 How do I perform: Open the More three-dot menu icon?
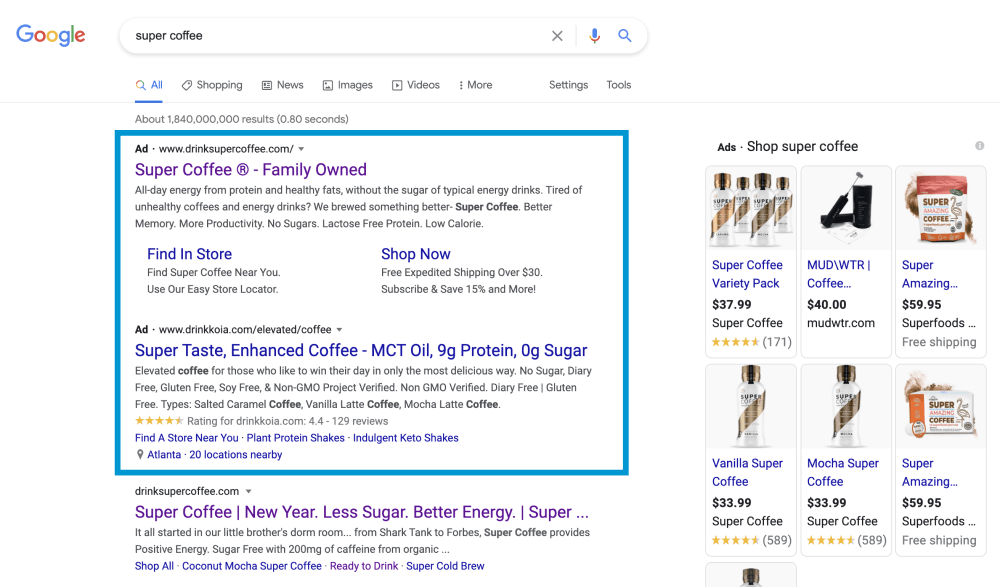point(463,85)
